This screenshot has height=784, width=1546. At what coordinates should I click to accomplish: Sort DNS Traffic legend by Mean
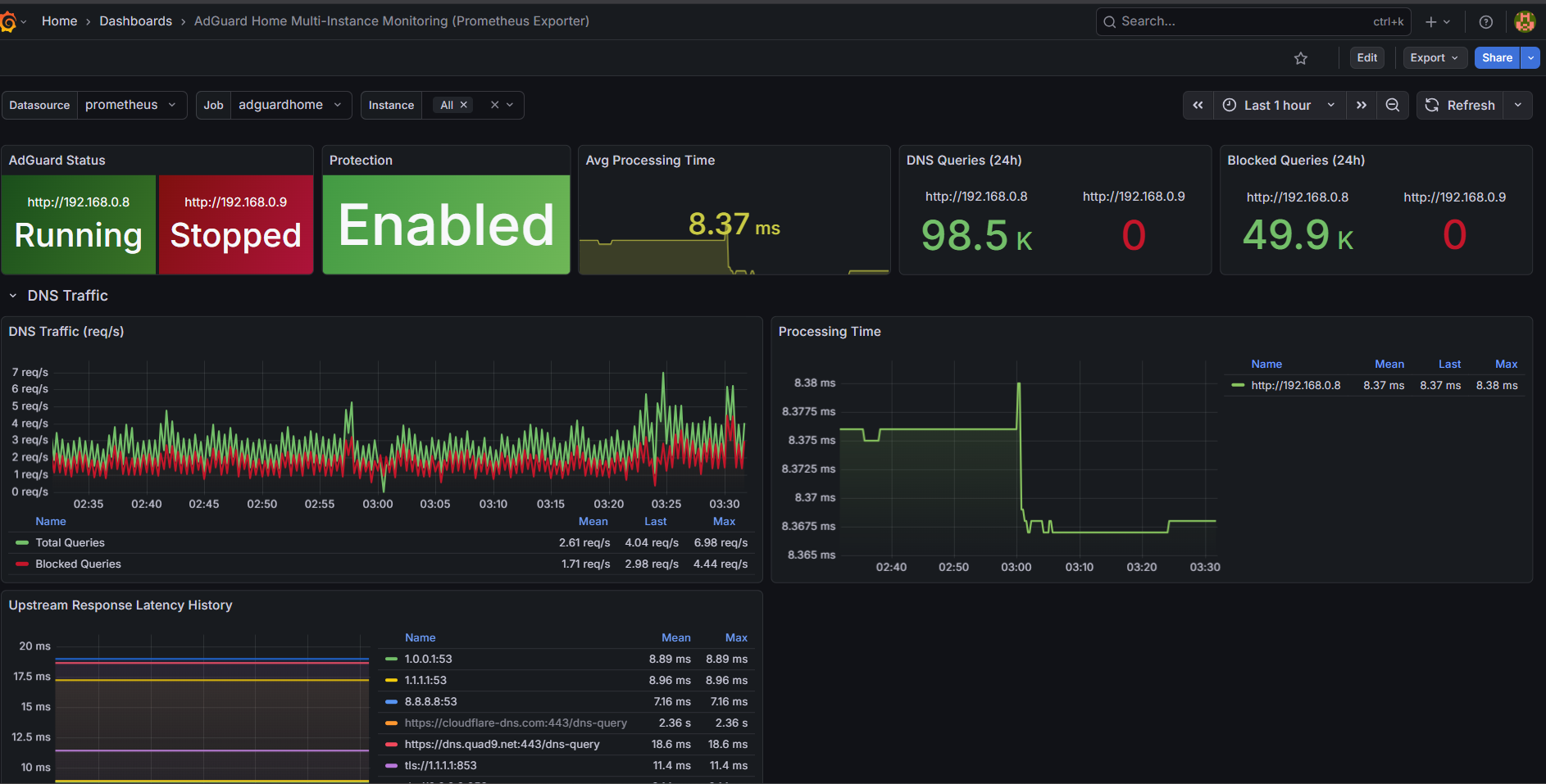[x=593, y=521]
